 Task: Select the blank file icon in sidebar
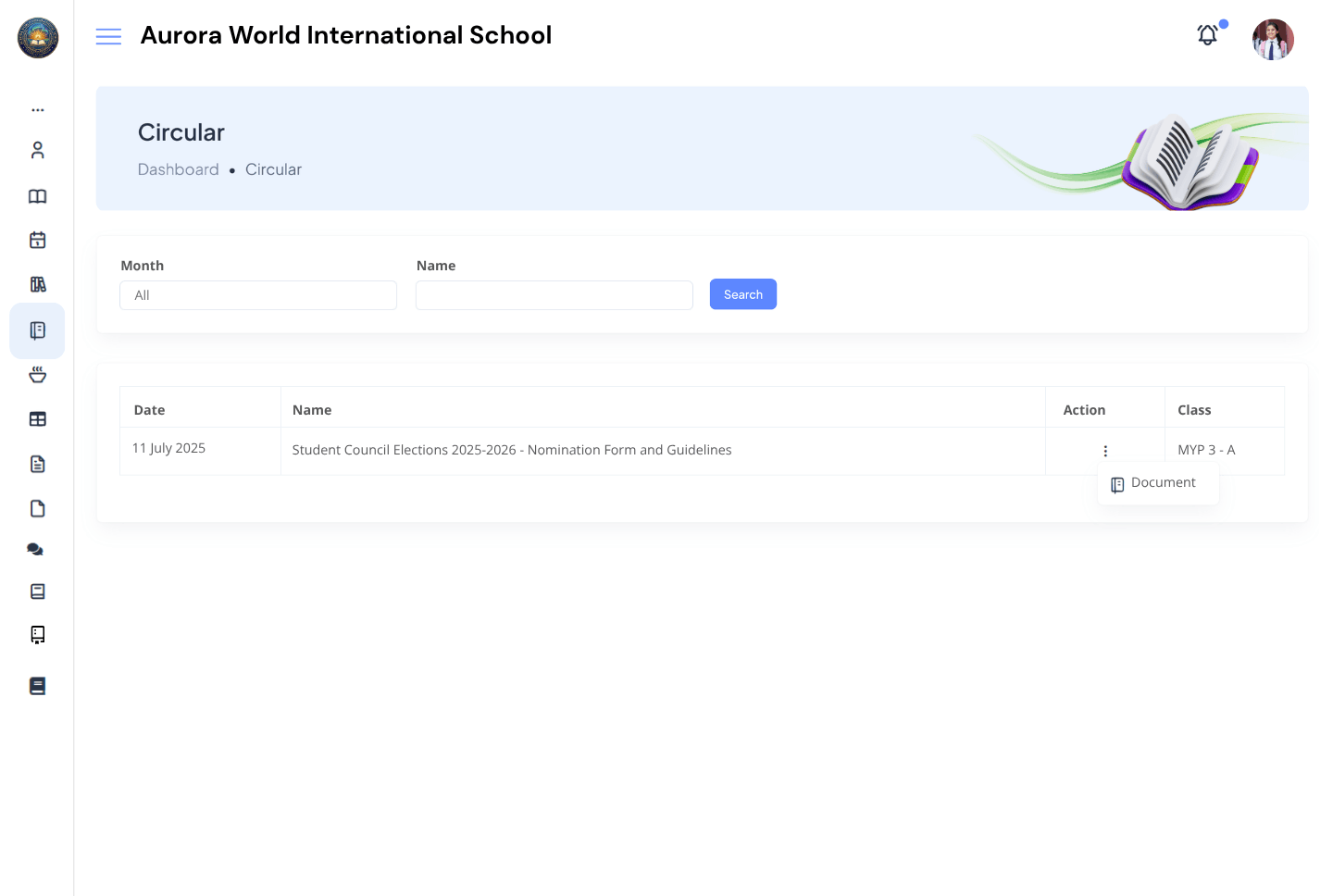(x=37, y=508)
